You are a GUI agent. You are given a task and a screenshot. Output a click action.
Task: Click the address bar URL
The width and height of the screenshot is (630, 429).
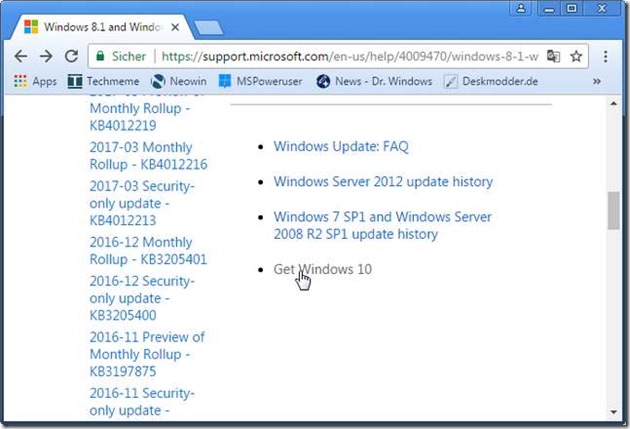click(x=350, y=56)
